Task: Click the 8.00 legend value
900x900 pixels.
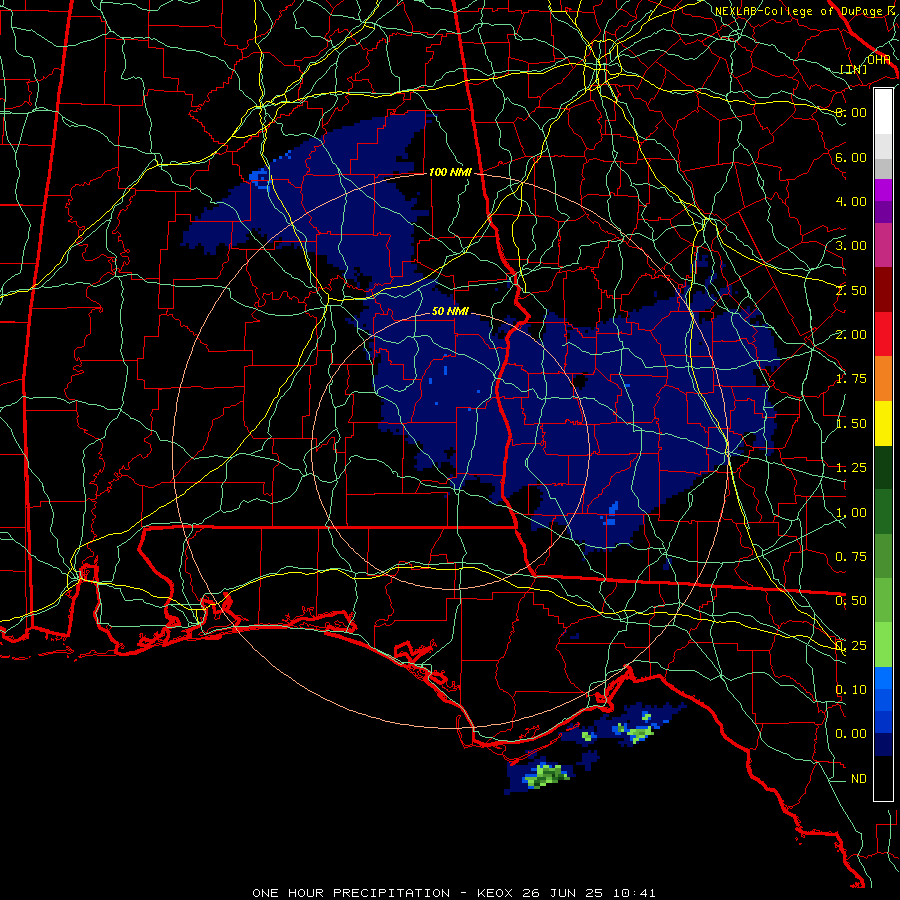Action: [x=851, y=112]
